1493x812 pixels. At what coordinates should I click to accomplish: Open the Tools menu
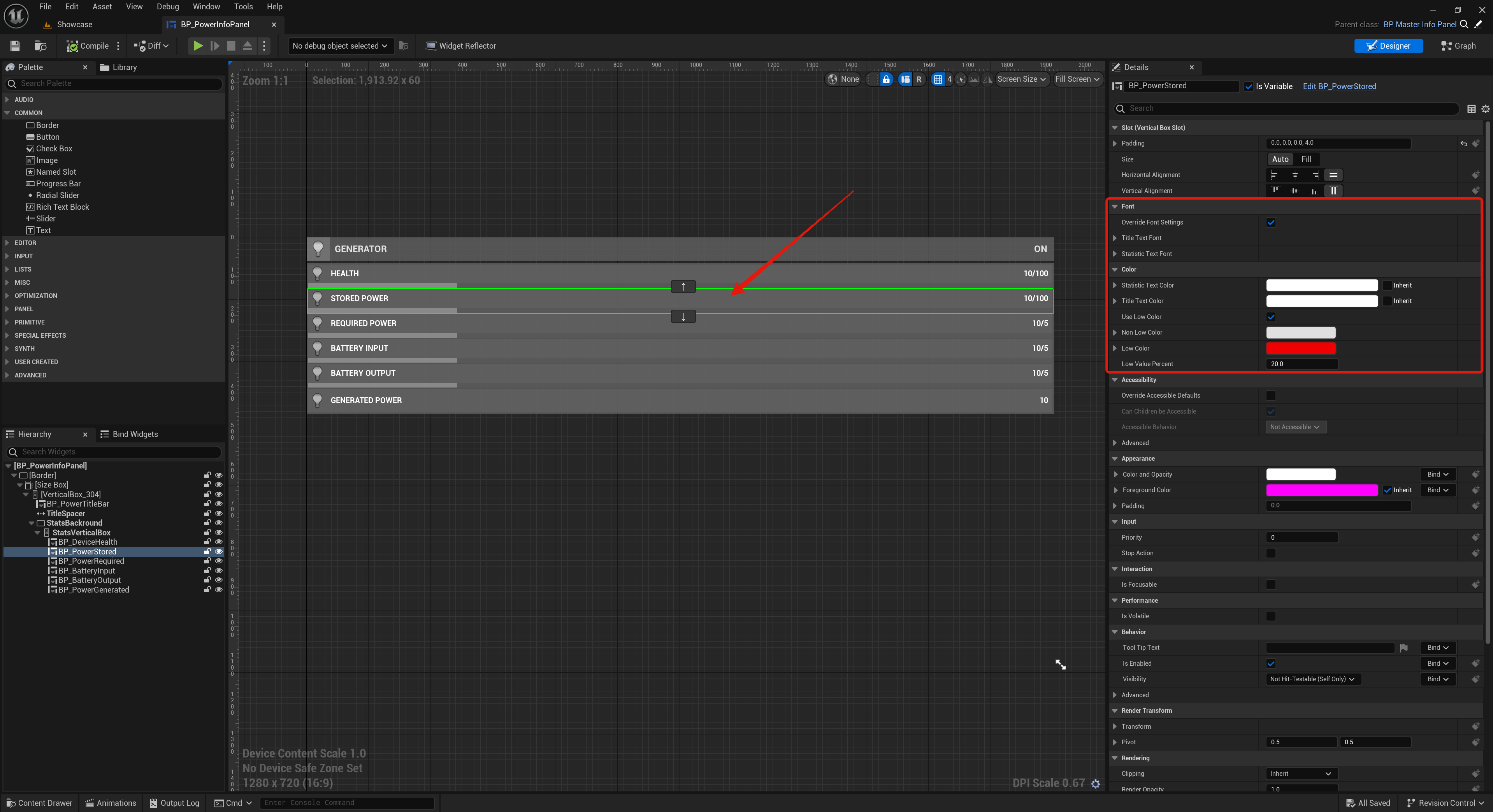(243, 6)
